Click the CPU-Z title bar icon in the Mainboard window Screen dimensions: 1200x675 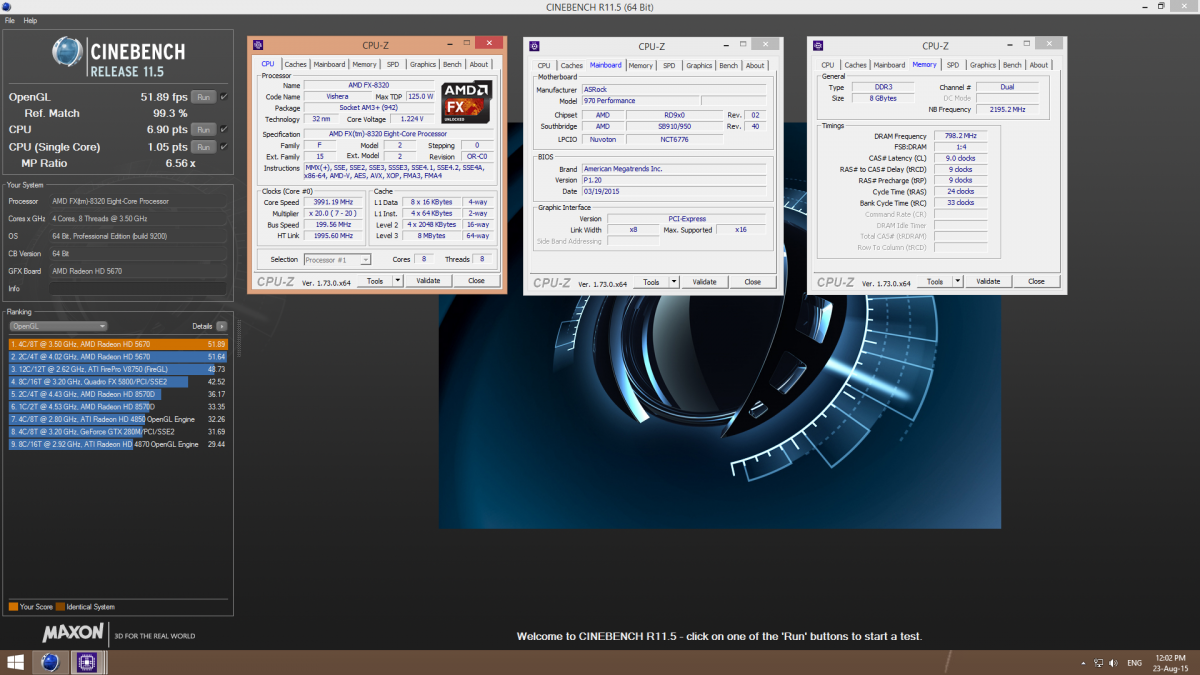[534, 45]
